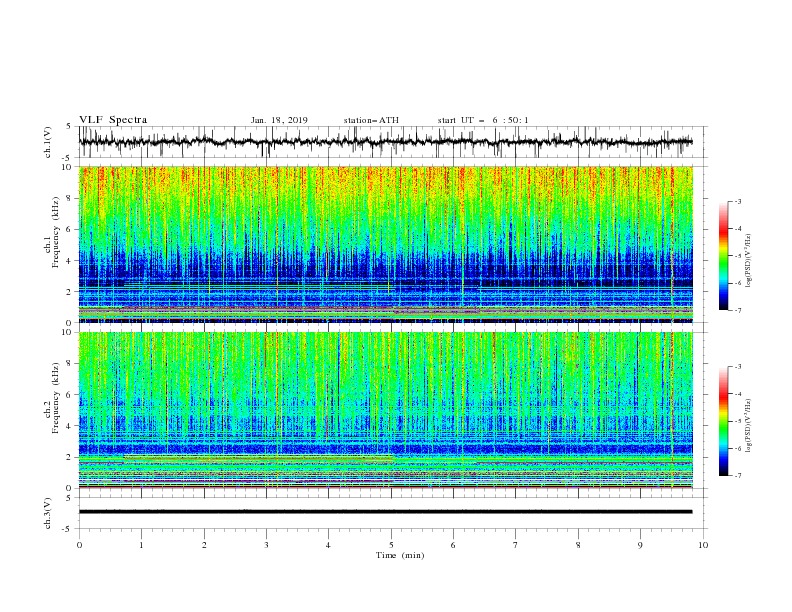Click time axis tick label "1"

click(x=142, y=545)
